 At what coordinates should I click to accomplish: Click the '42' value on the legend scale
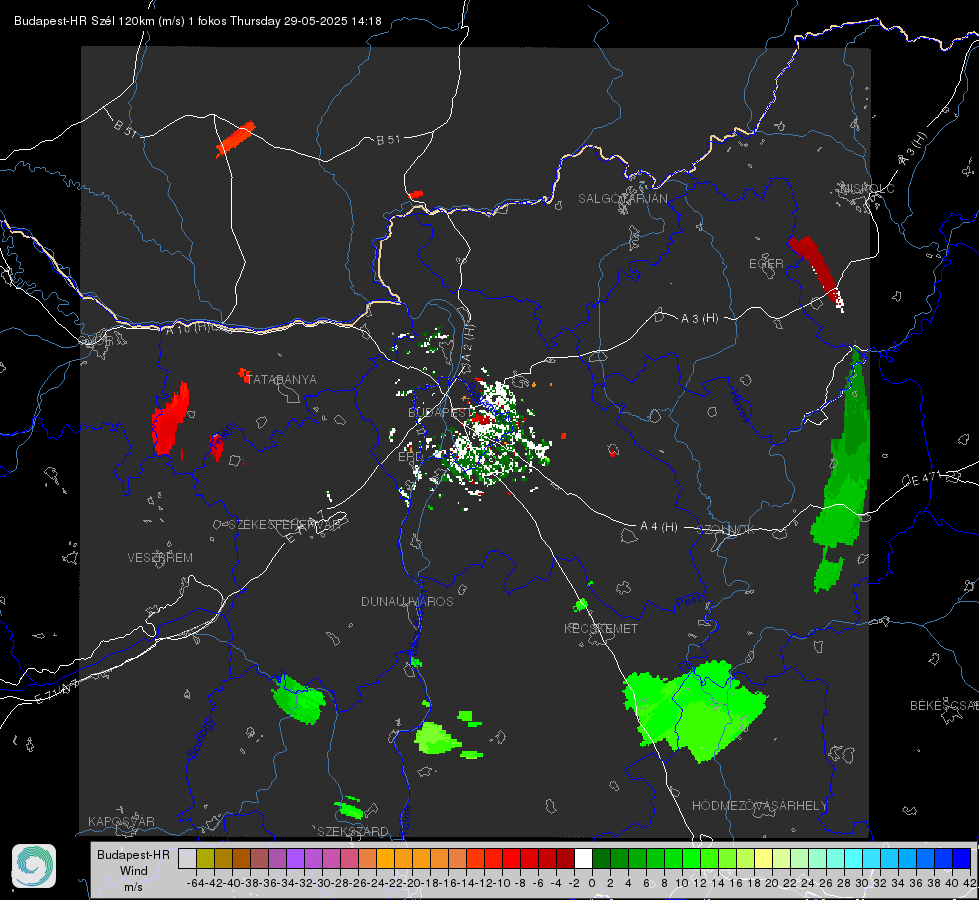tap(970, 884)
